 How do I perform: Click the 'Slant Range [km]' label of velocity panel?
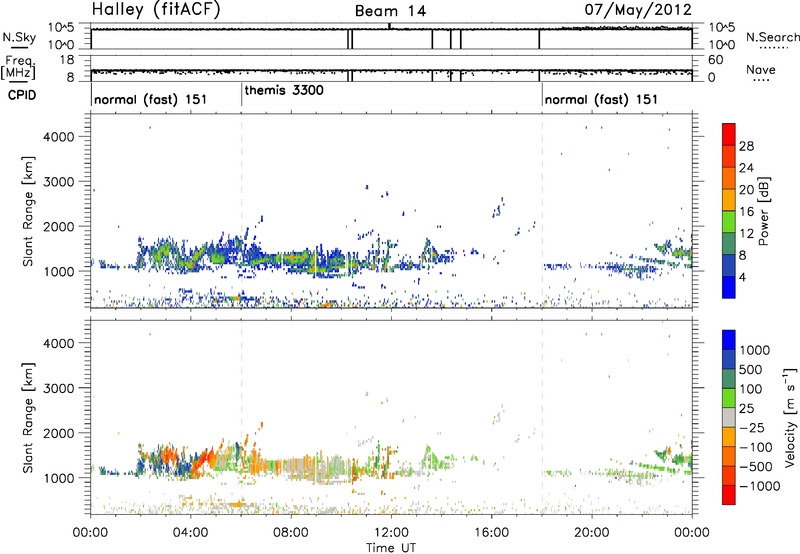pos(28,418)
